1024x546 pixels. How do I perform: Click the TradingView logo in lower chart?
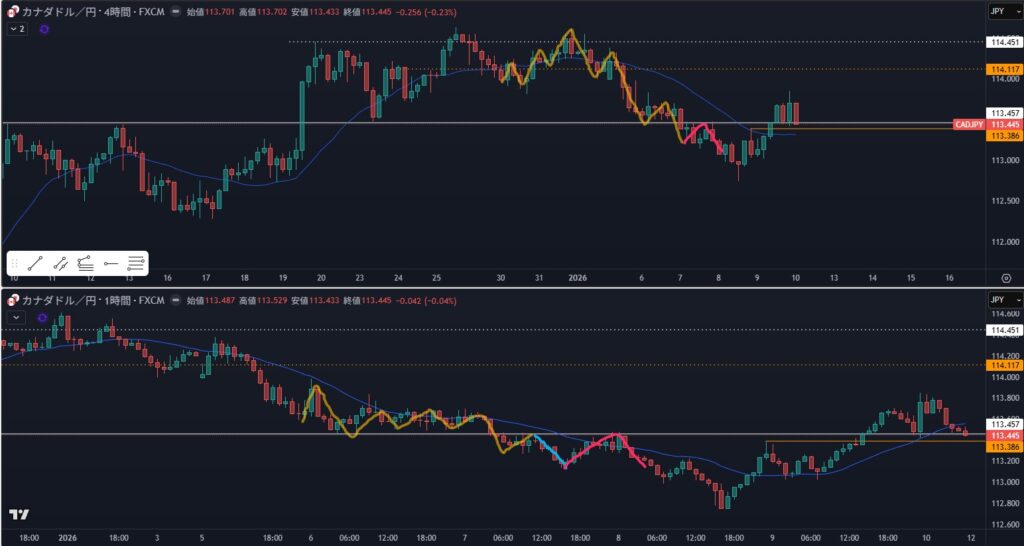pyautogui.click(x=19, y=514)
